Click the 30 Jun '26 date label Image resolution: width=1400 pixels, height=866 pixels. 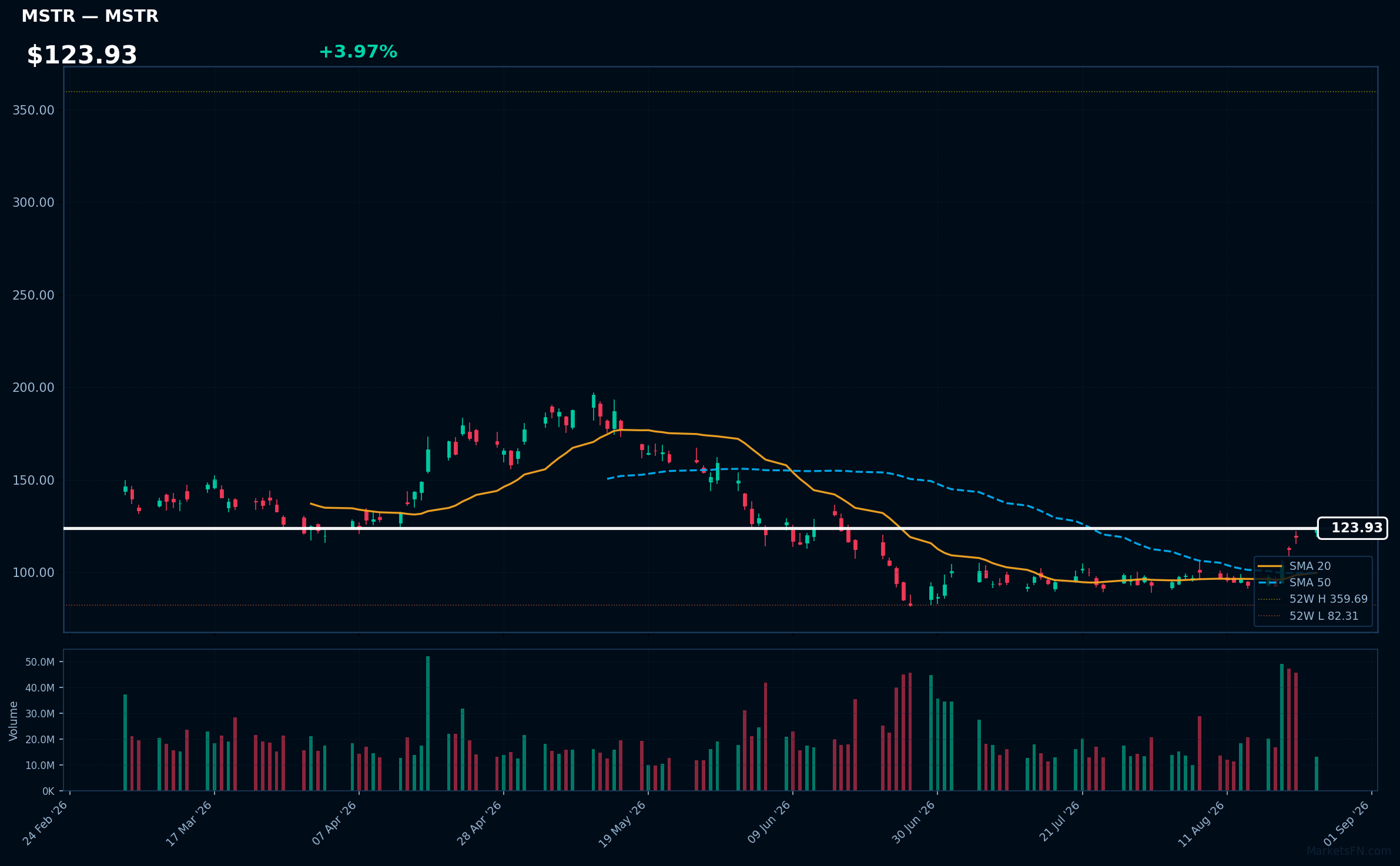(914, 823)
